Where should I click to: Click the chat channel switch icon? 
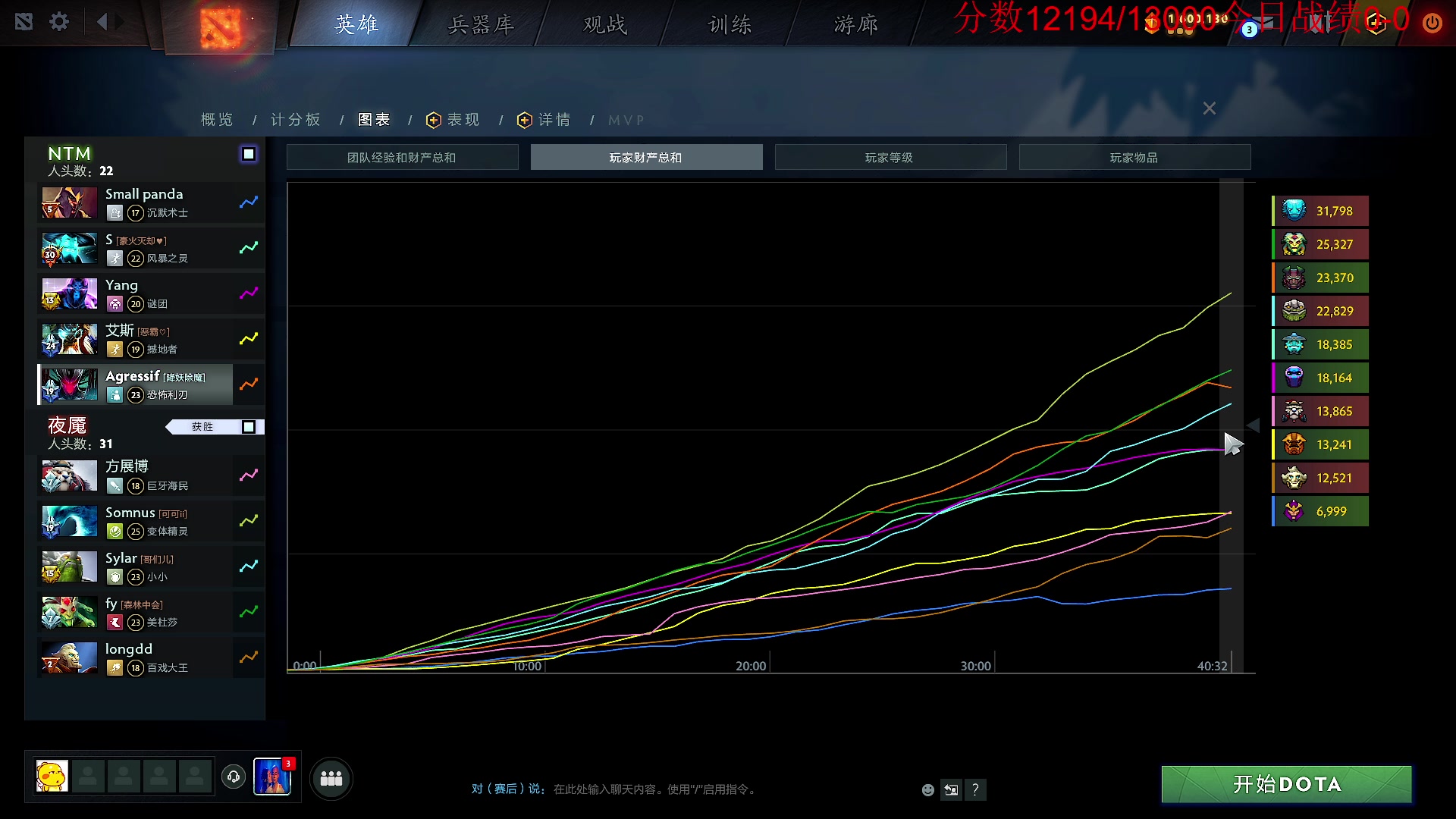(951, 790)
